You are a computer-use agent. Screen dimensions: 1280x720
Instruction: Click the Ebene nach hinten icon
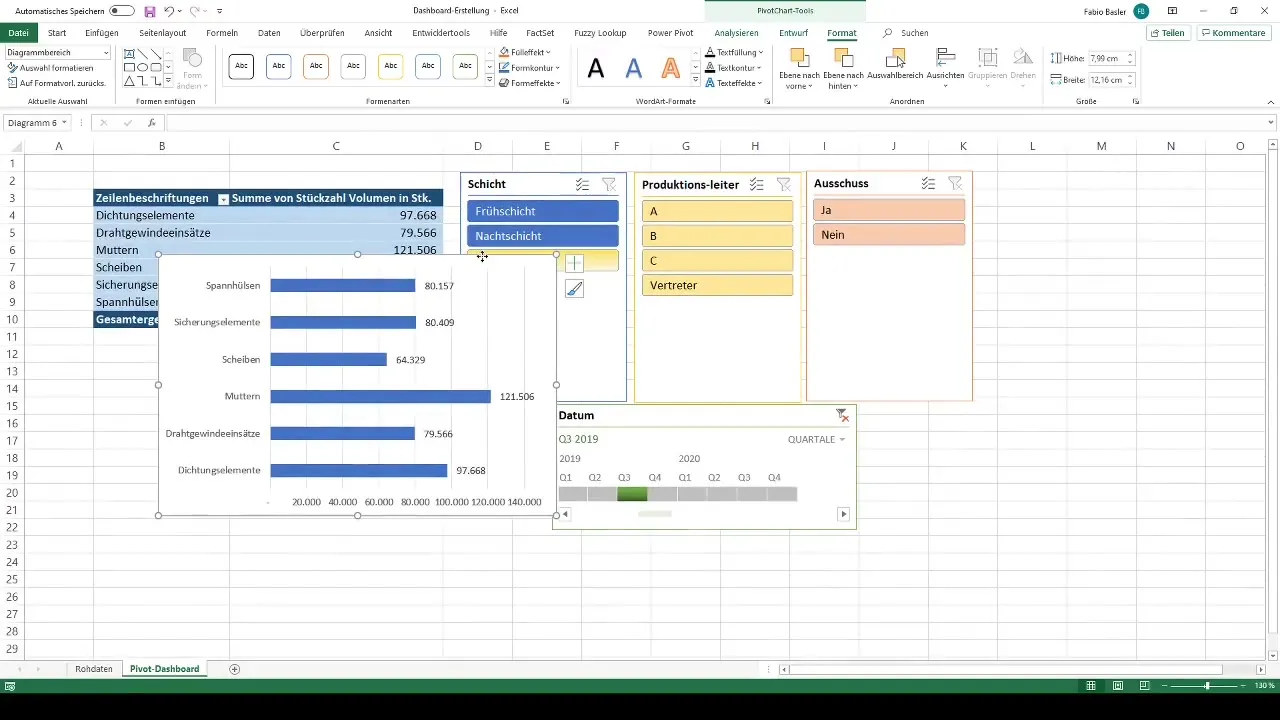coord(843,57)
